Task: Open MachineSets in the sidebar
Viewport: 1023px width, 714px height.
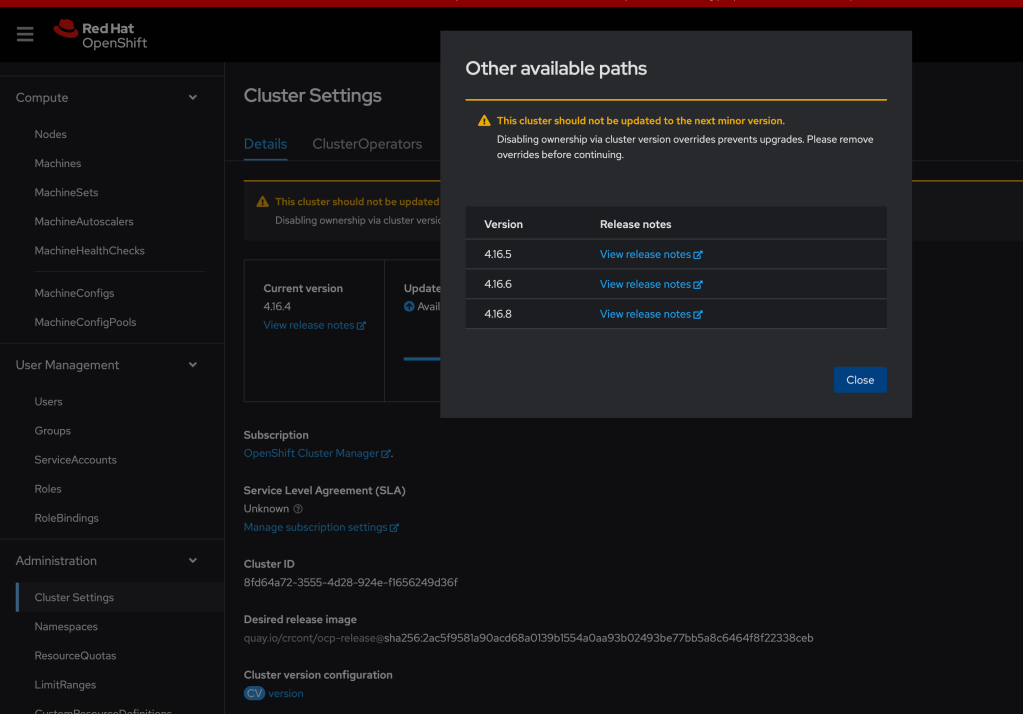Action: point(66,193)
